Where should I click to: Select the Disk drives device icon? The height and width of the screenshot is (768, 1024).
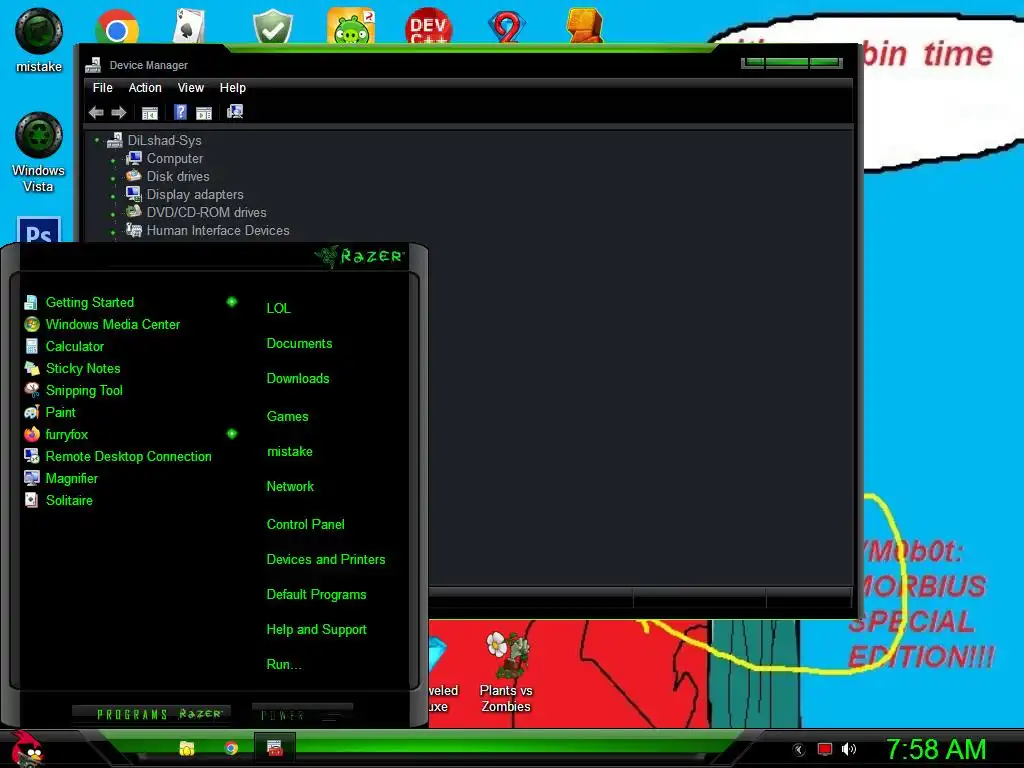(x=133, y=176)
